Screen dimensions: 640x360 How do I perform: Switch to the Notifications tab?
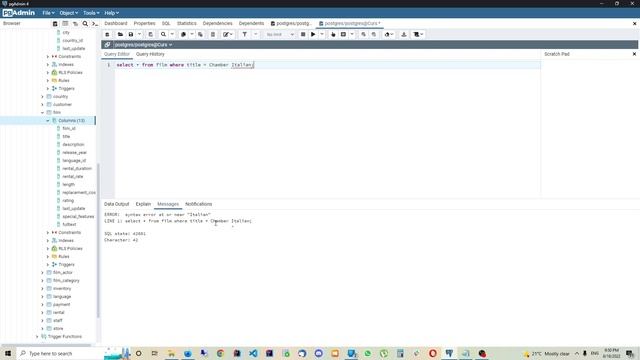pos(198,204)
